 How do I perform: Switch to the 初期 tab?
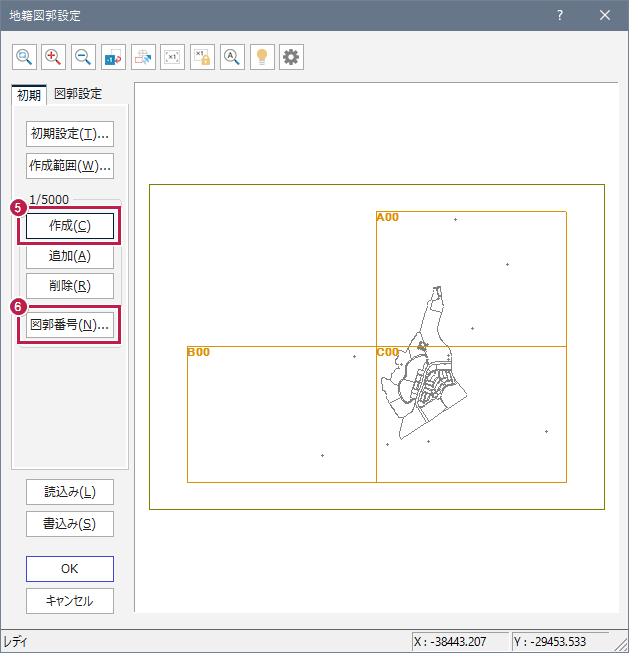[x=29, y=95]
